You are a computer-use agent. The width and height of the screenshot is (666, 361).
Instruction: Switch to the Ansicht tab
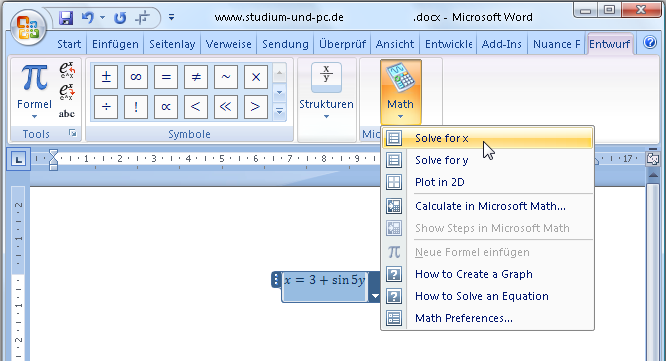click(395, 44)
